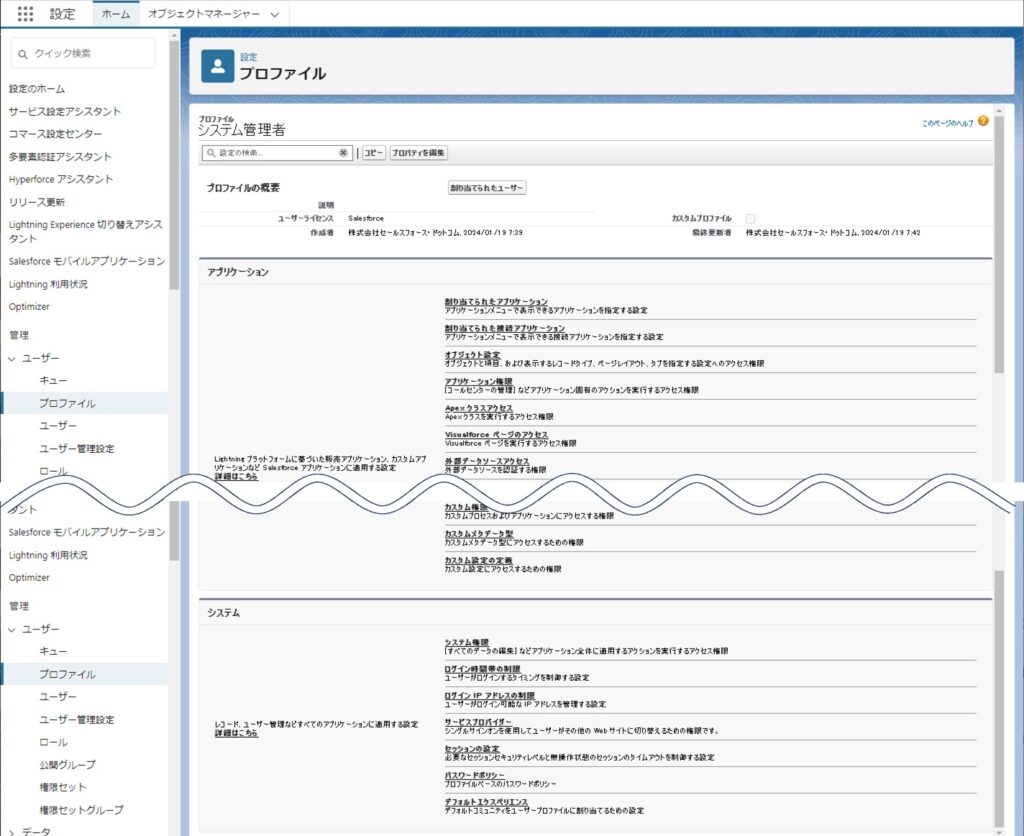Viewport: 1024px width, 836px height.
Task: Click the orange help question mark icon
Action: pos(983,121)
